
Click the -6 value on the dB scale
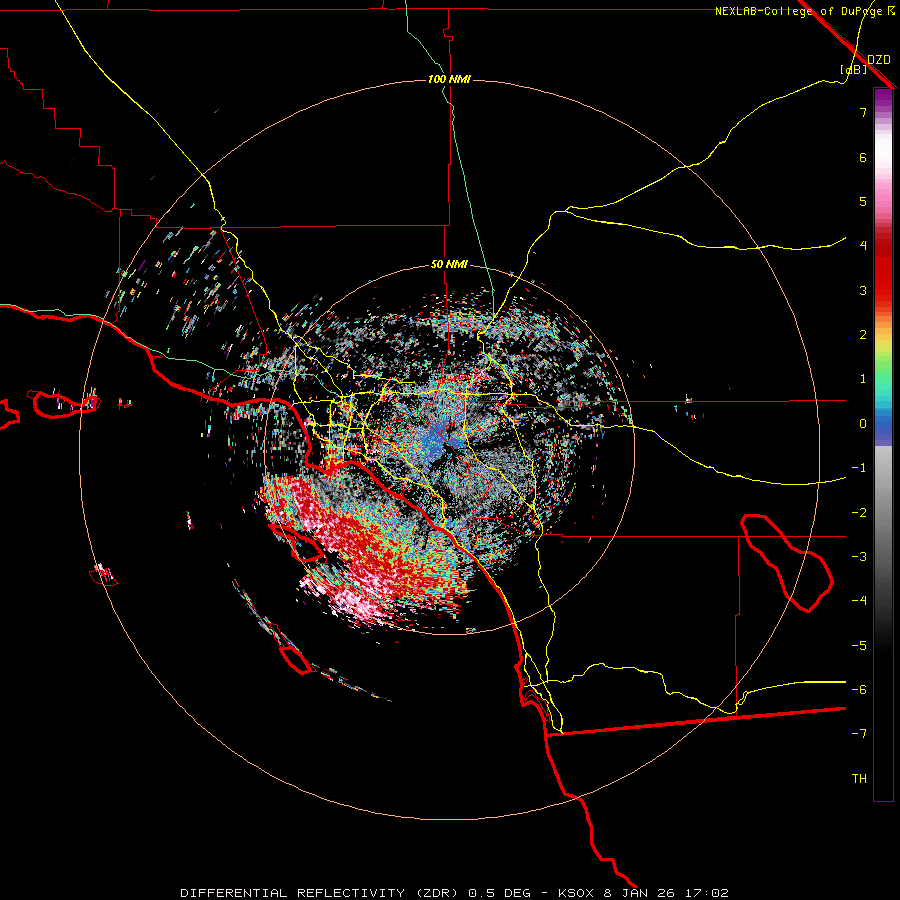pos(859,690)
